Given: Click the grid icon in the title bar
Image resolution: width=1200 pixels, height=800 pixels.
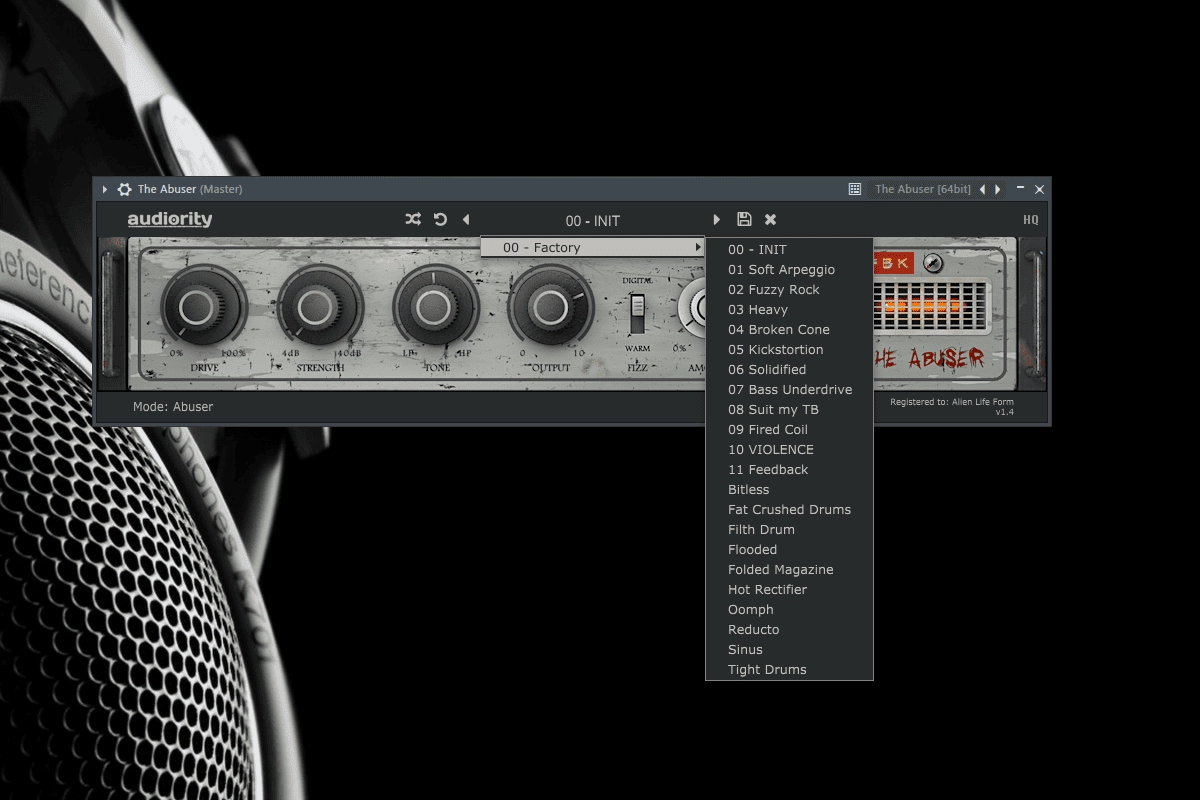Looking at the screenshot, I should [x=854, y=189].
